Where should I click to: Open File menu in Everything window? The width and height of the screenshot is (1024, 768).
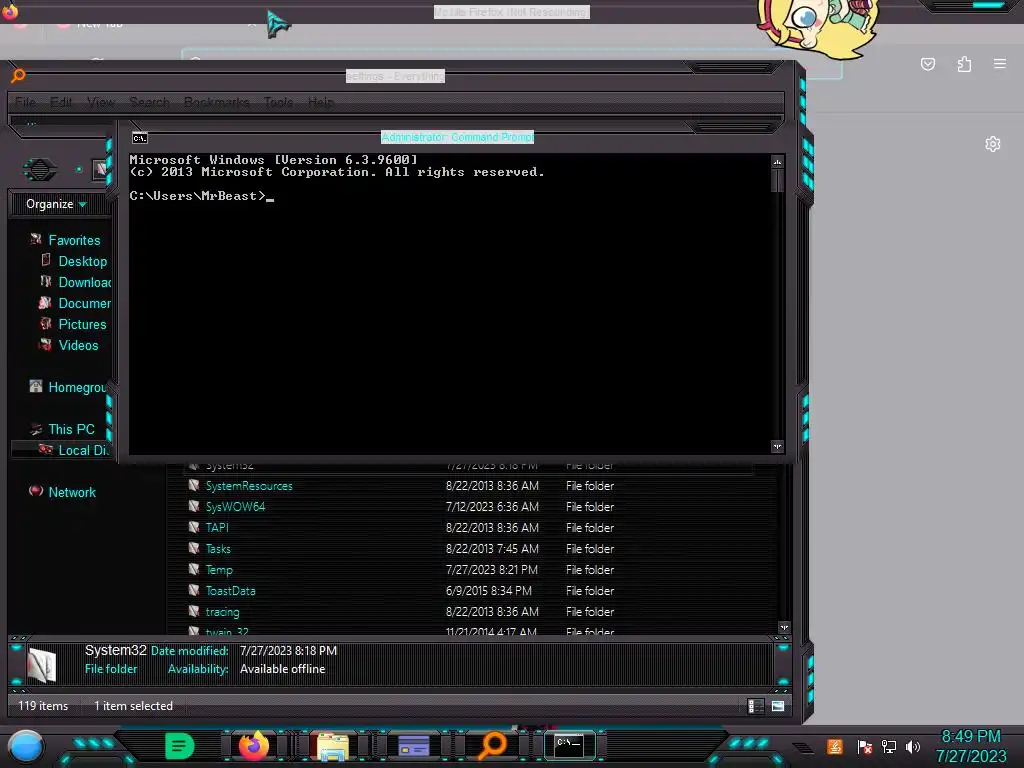click(25, 102)
